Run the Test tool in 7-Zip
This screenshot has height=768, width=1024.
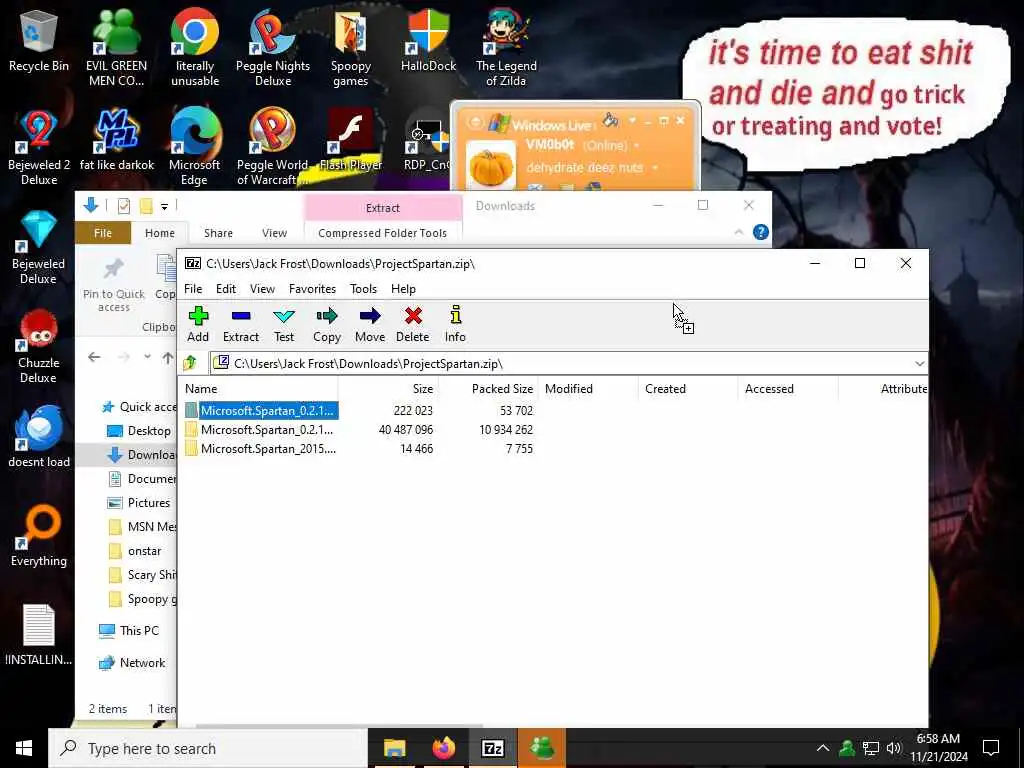283,325
